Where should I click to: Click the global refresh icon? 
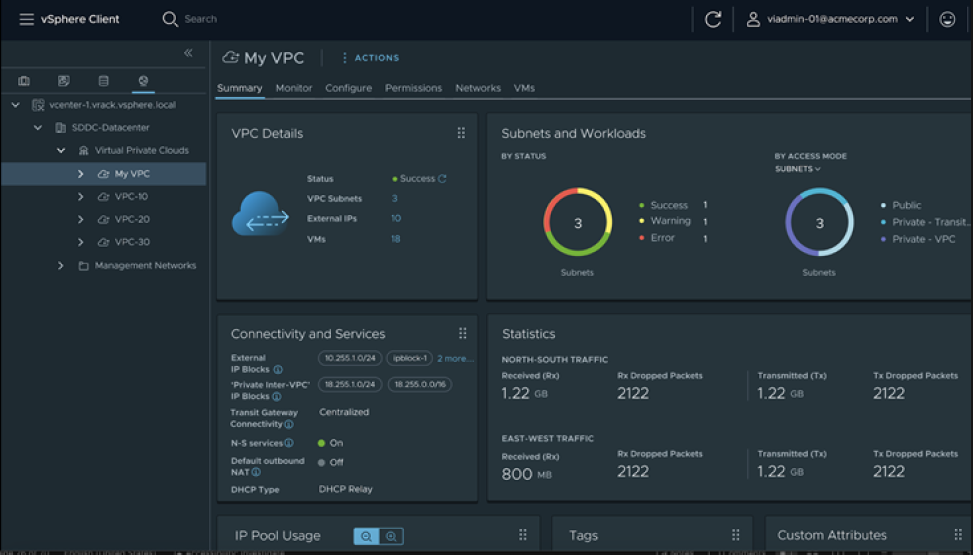(x=713, y=19)
